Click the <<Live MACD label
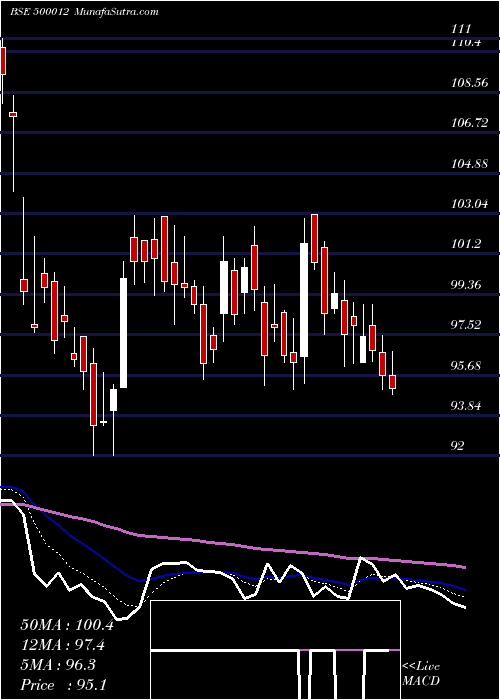 pyautogui.click(x=421, y=674)
